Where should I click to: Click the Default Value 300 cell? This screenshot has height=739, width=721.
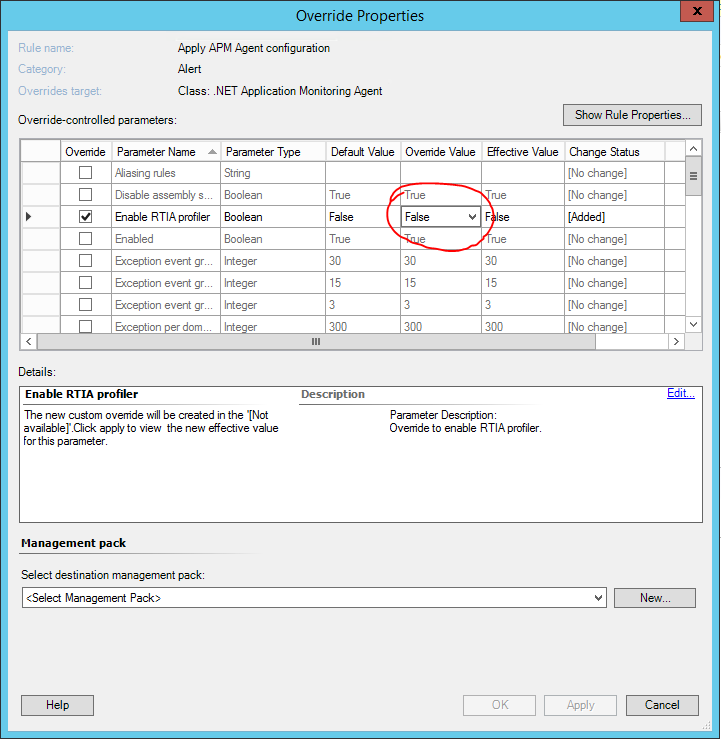tap(363, 326)
